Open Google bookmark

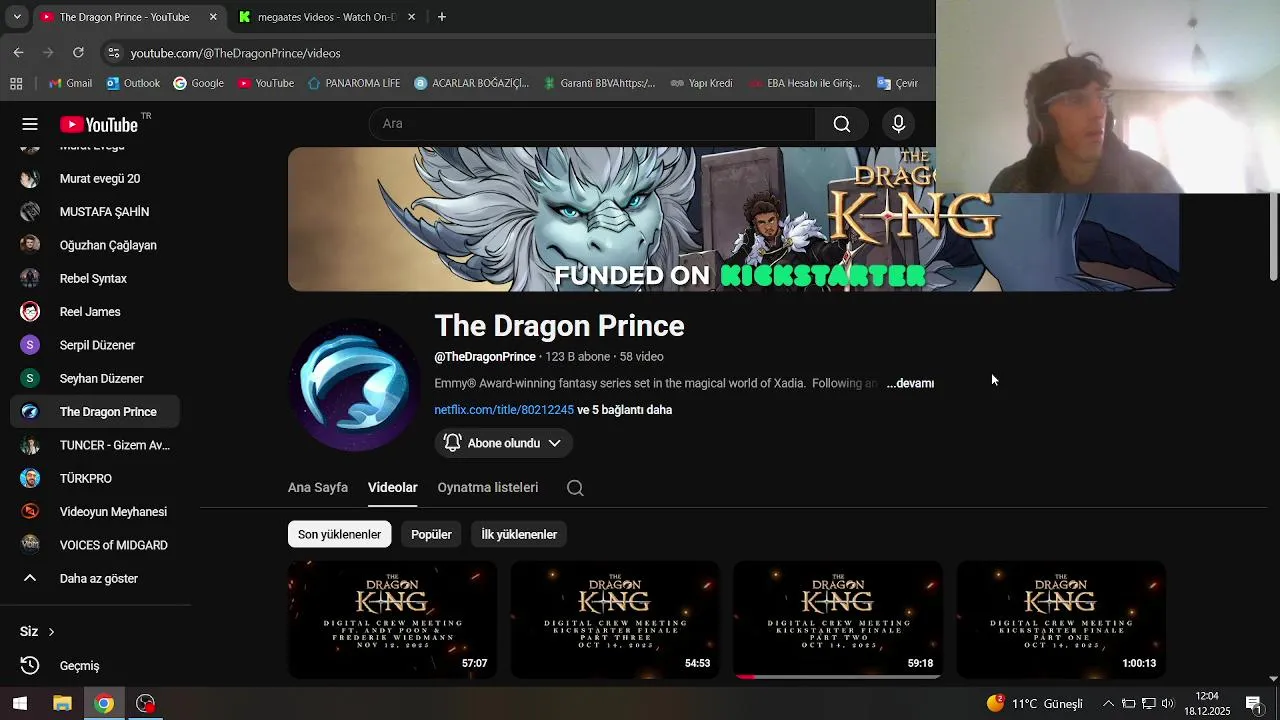(x=198, y=83)
